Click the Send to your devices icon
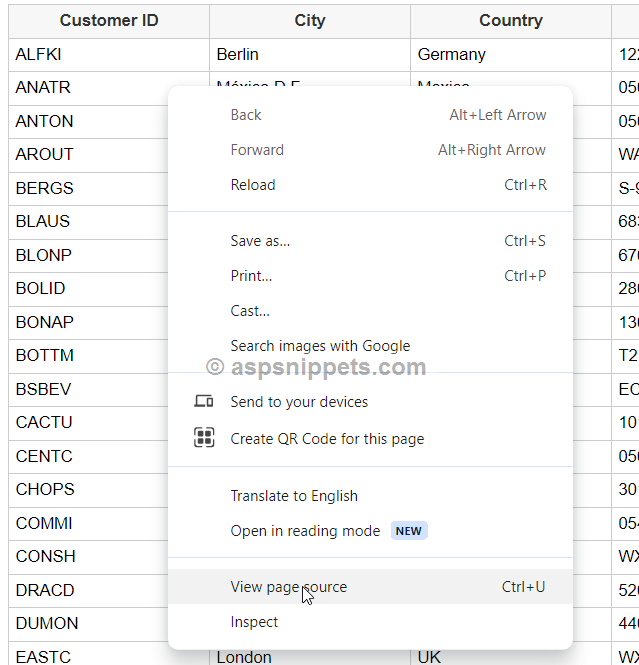 tap(204, 402)
